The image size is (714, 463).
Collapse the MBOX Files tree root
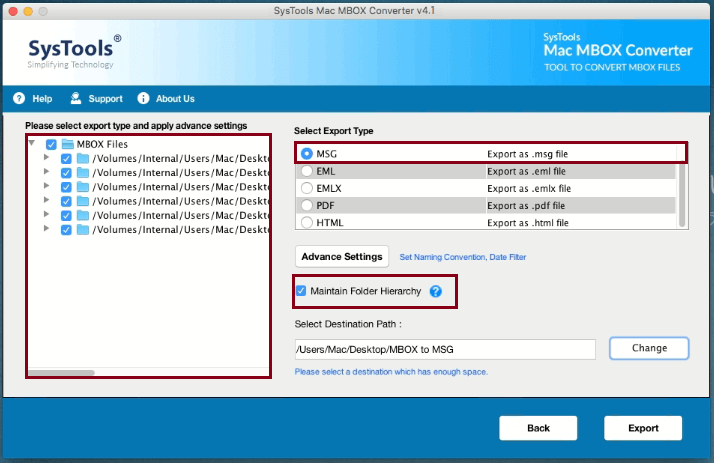point(31,143)
